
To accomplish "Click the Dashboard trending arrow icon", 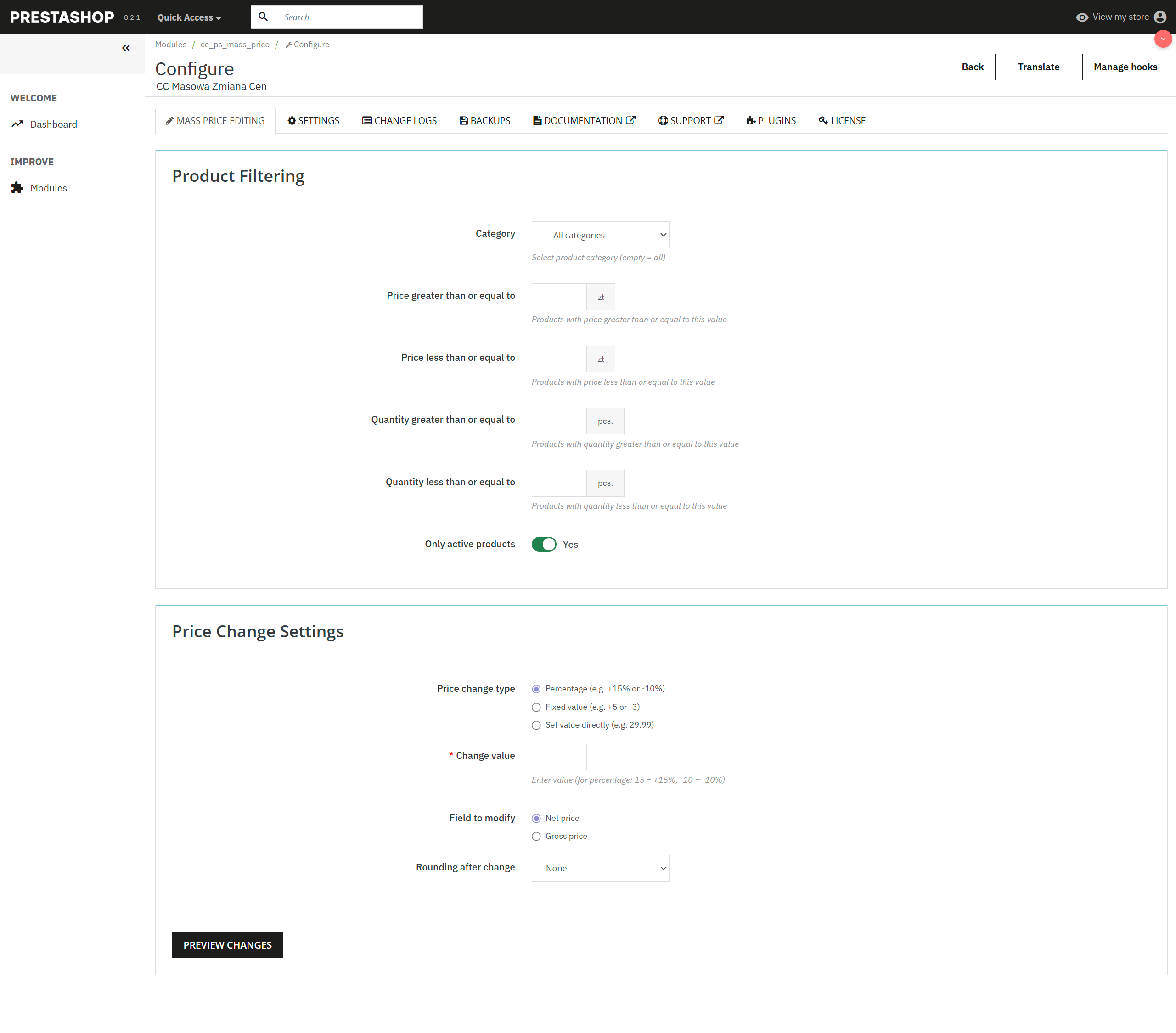I will (x=17, y=124).
